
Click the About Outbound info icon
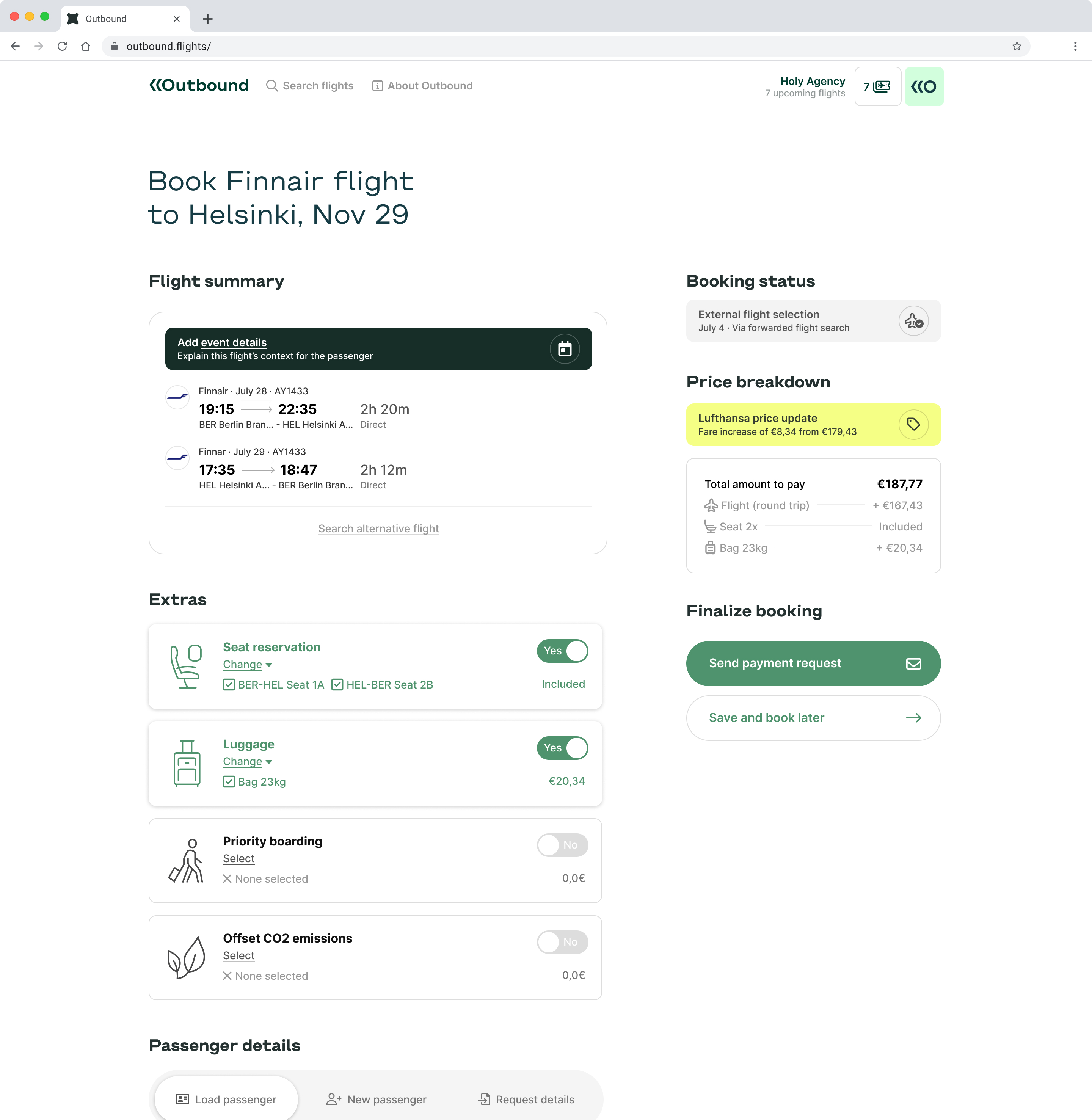377,85
